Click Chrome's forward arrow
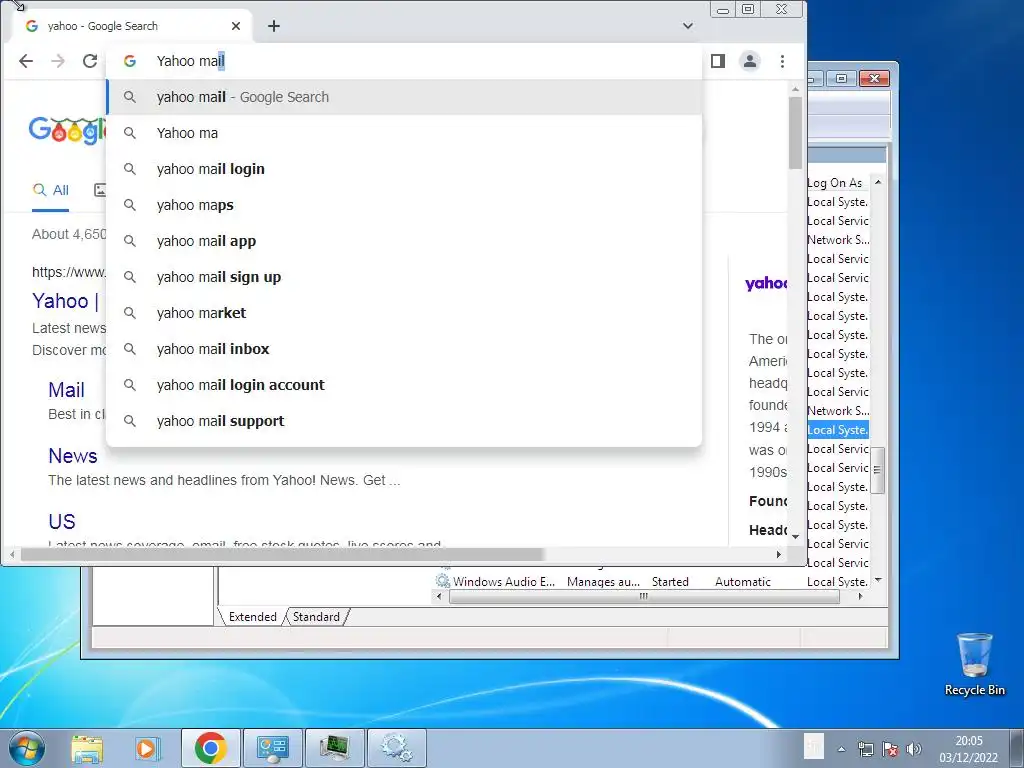 (x=58, y=61)
